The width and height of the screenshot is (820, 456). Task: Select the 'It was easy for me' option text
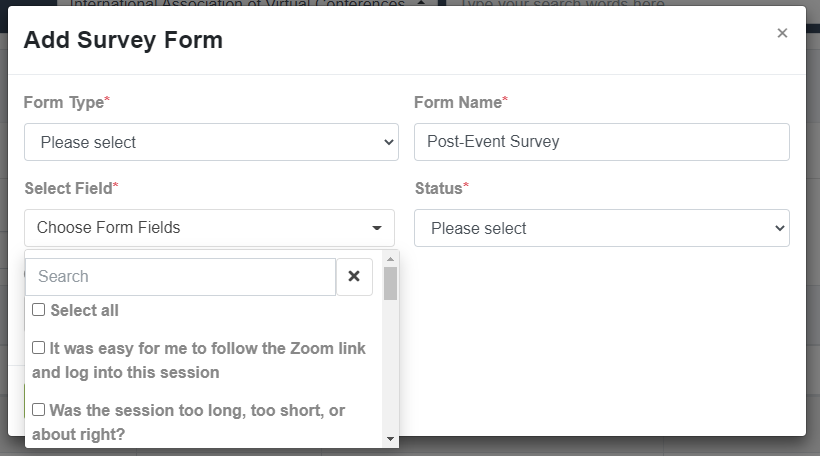click(x=199, y=360)
